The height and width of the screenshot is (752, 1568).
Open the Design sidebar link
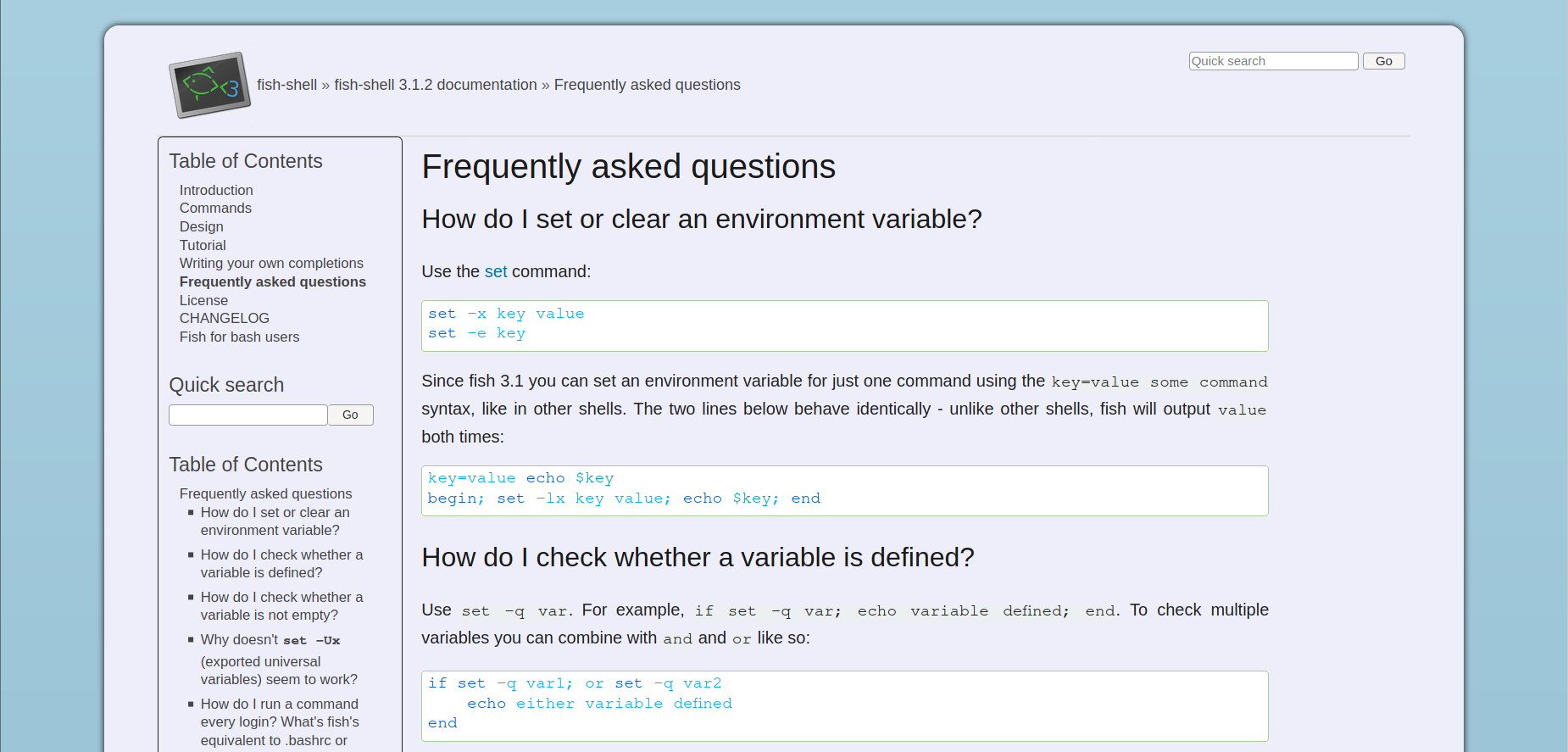pyautogui.click(x=202, y=227)
